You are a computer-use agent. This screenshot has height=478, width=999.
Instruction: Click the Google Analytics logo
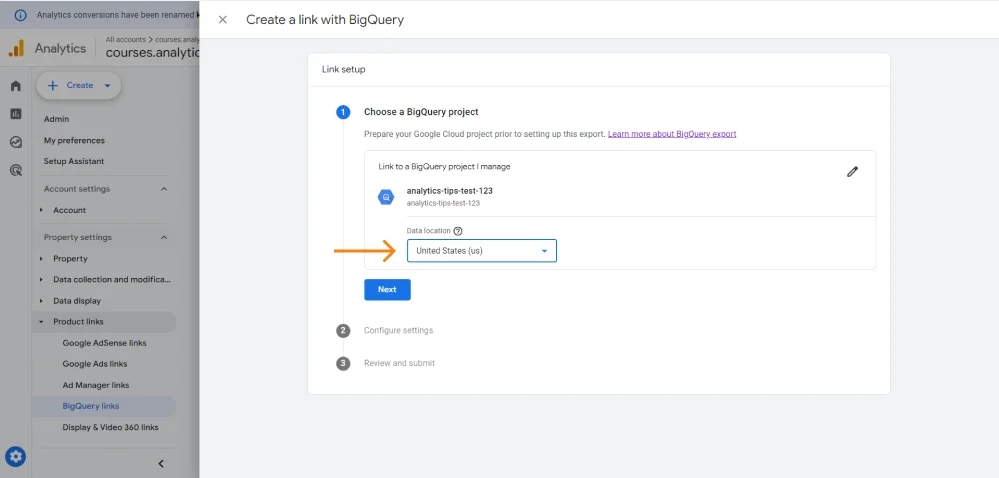(x=16, y=48)
